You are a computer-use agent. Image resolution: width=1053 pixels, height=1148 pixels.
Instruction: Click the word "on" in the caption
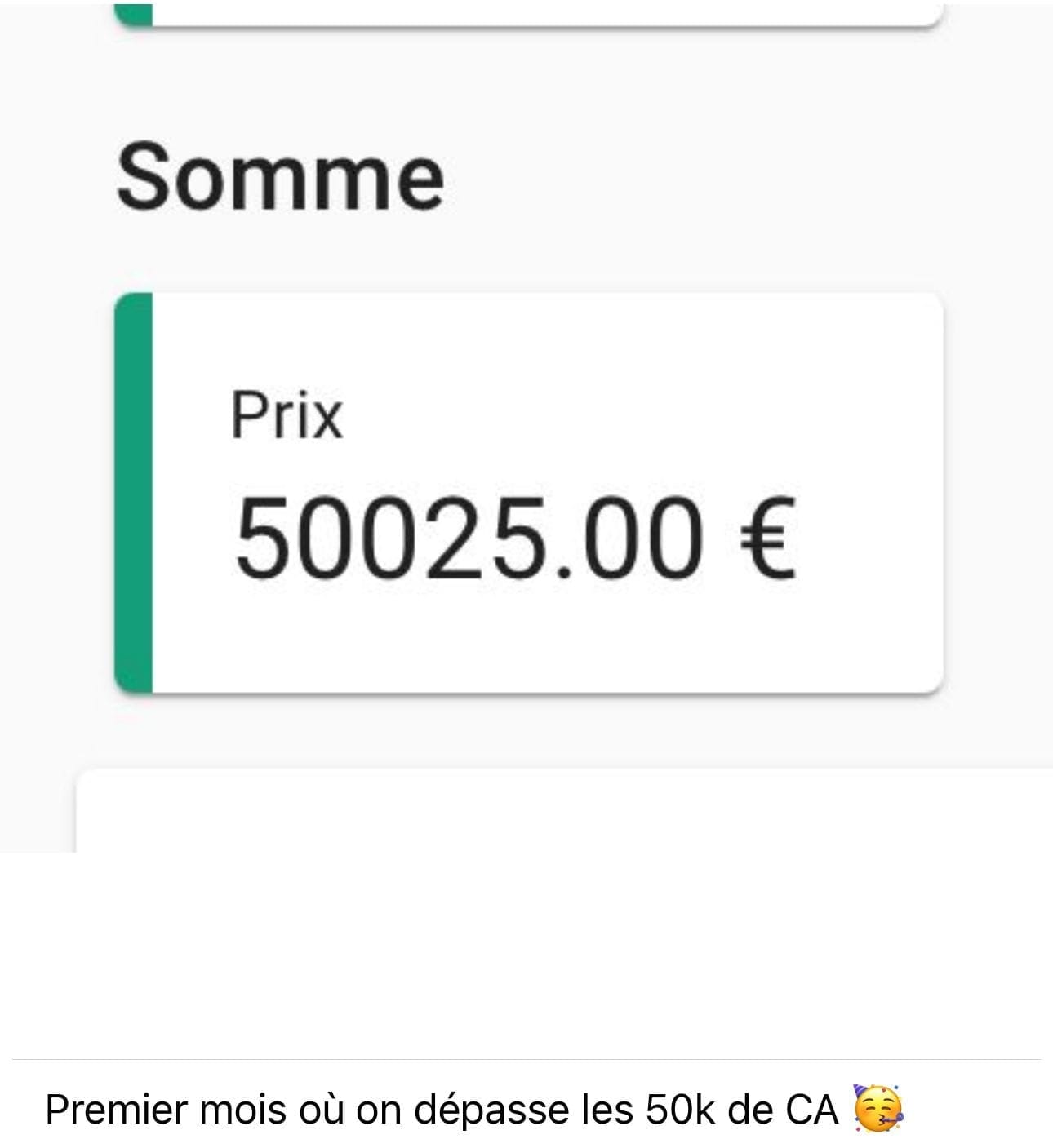(x=378, y=1110)
